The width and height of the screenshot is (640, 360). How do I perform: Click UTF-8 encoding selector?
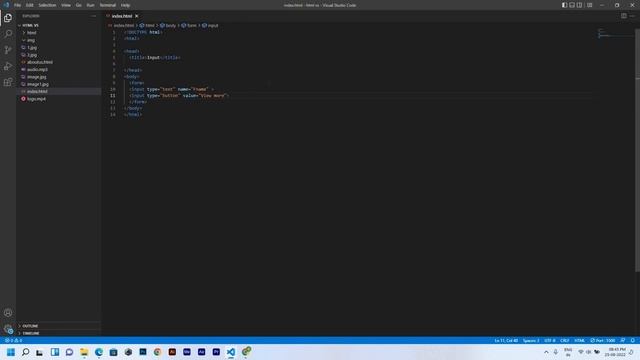coord(550,340)
